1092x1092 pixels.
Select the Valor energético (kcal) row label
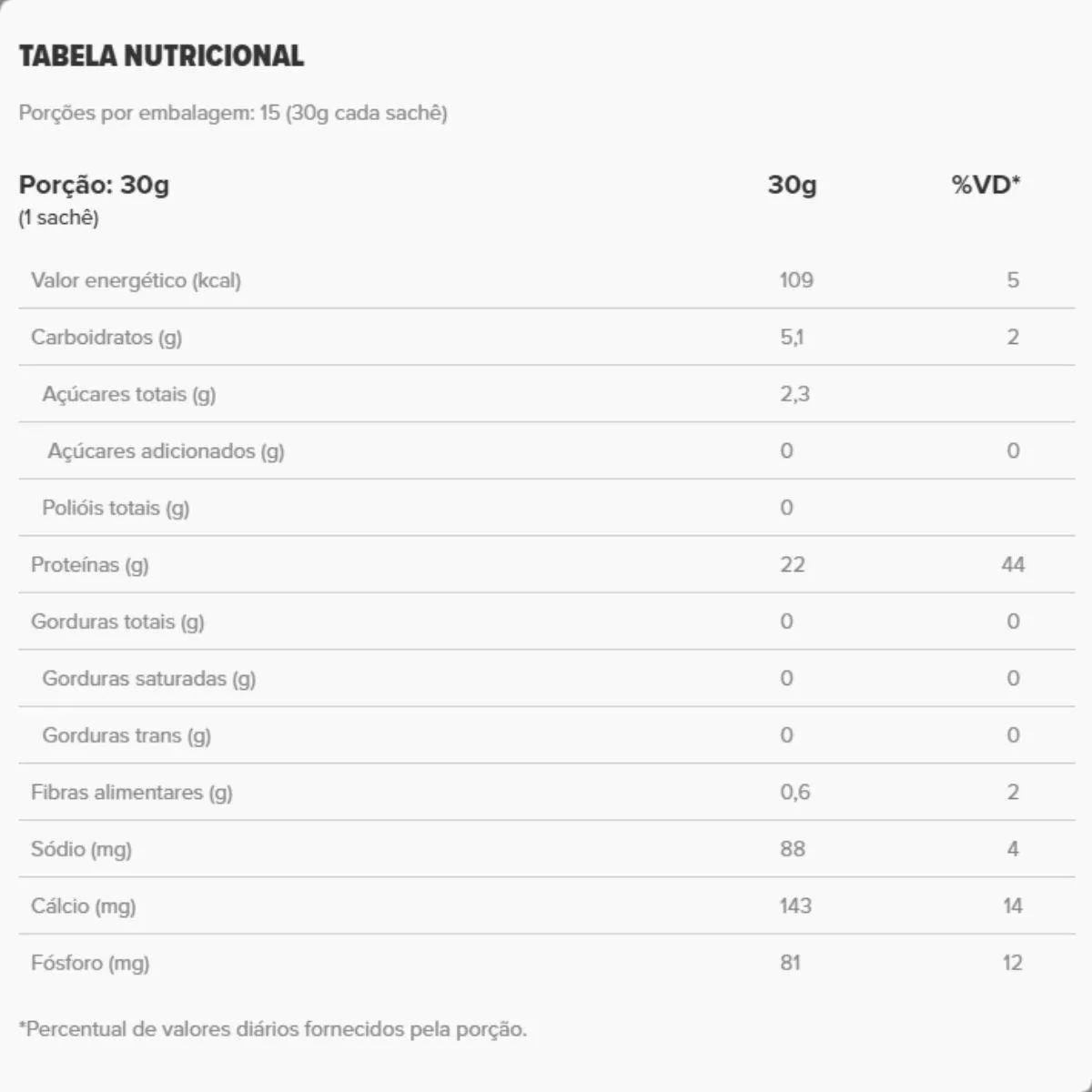pyautogui.click(x=136, y=280)
